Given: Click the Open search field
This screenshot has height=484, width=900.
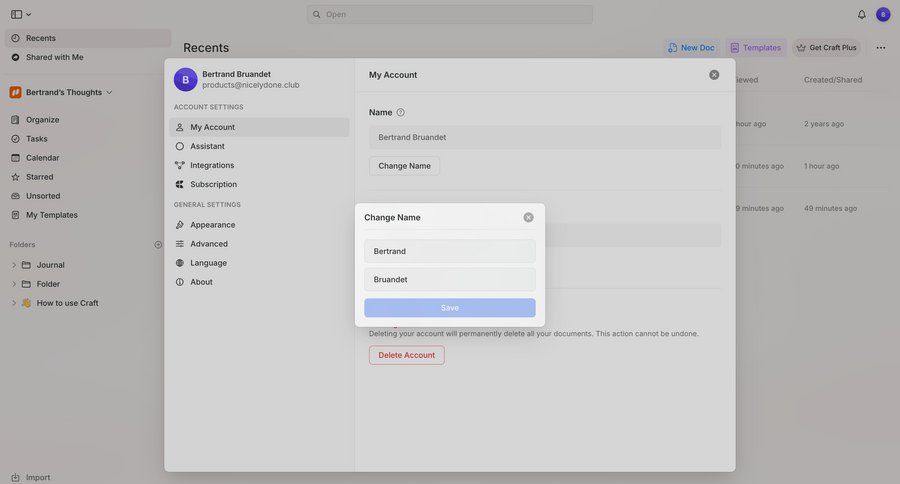Looking at the screenshot, I should coord(449,14).
